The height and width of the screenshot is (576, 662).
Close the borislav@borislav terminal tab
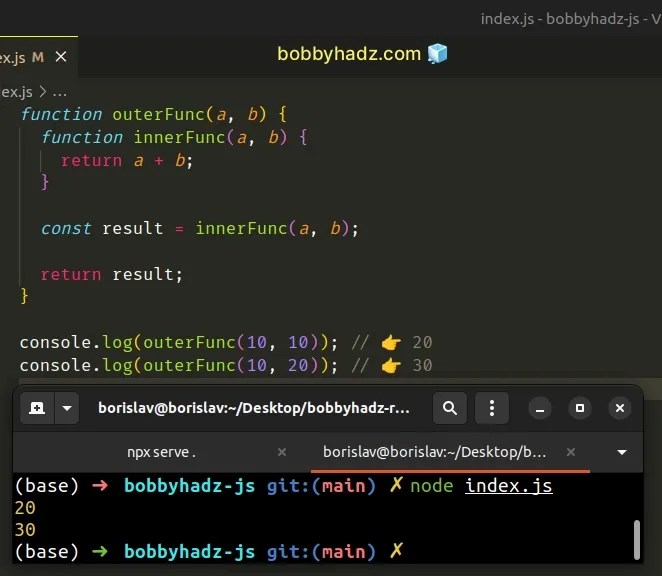click(571, 452)
